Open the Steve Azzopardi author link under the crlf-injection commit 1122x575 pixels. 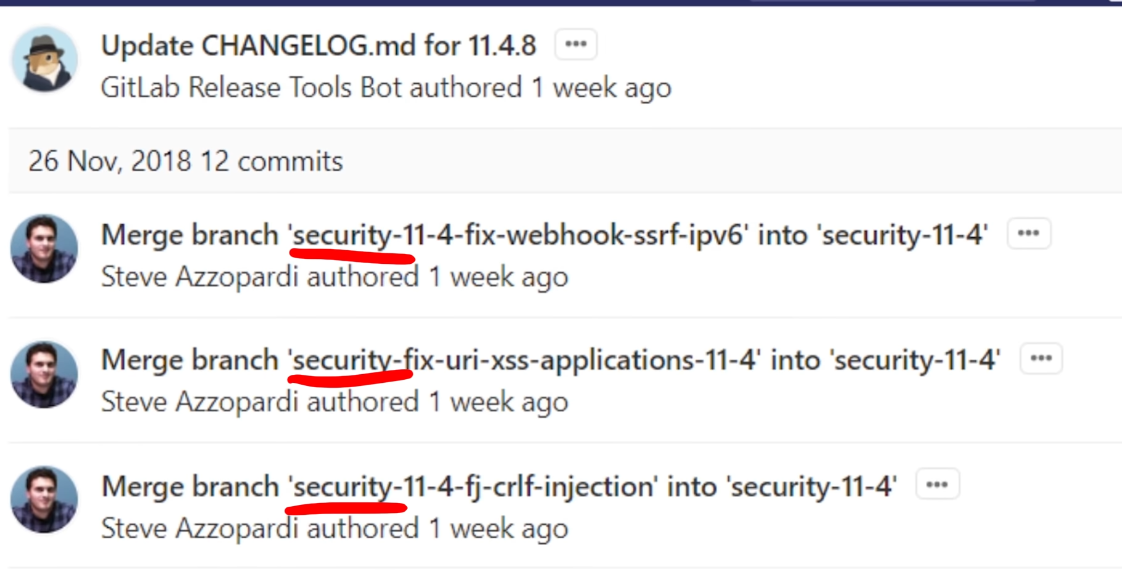click(x=200, y=529)
